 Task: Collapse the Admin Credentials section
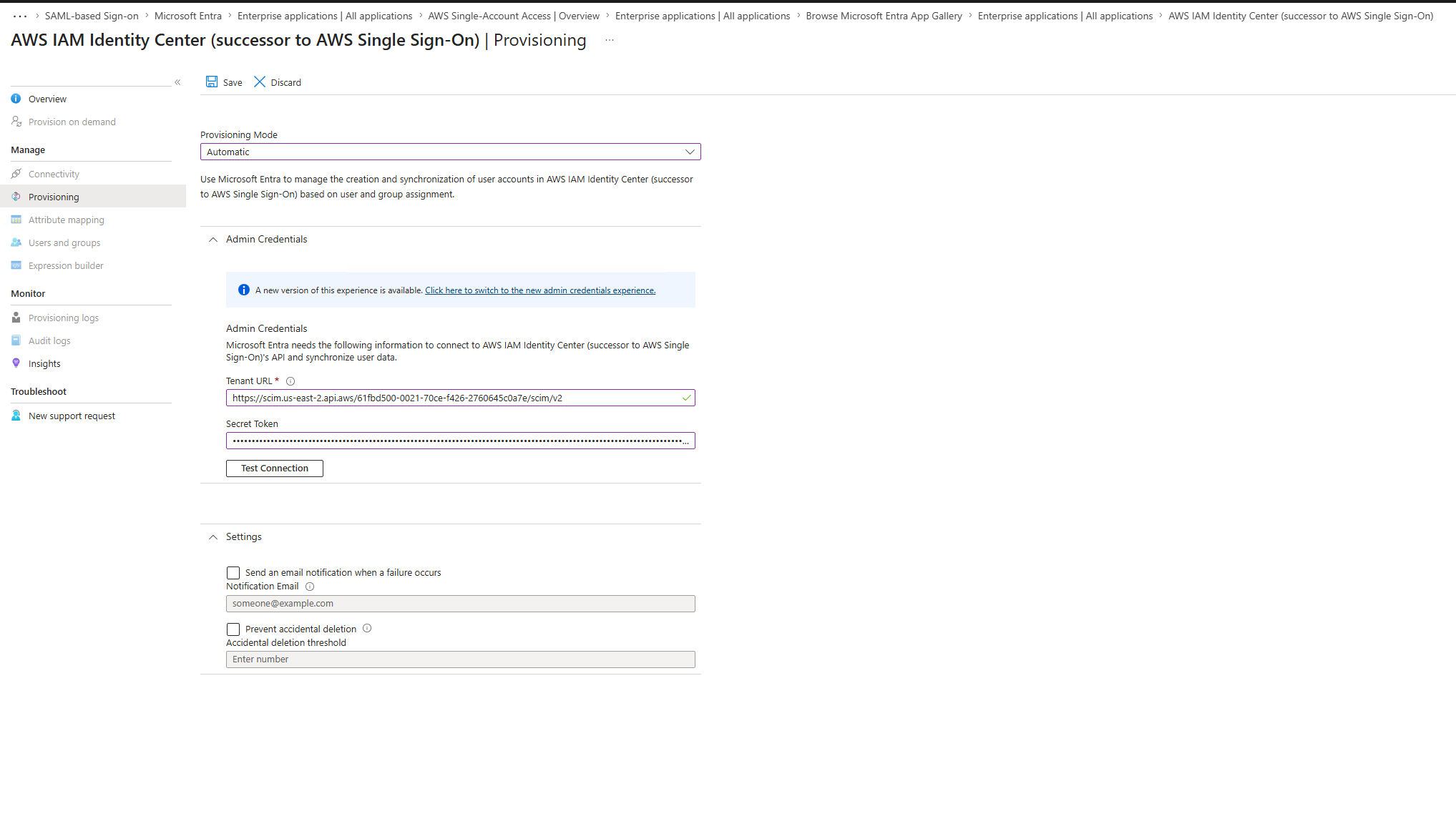pos(213,240)
